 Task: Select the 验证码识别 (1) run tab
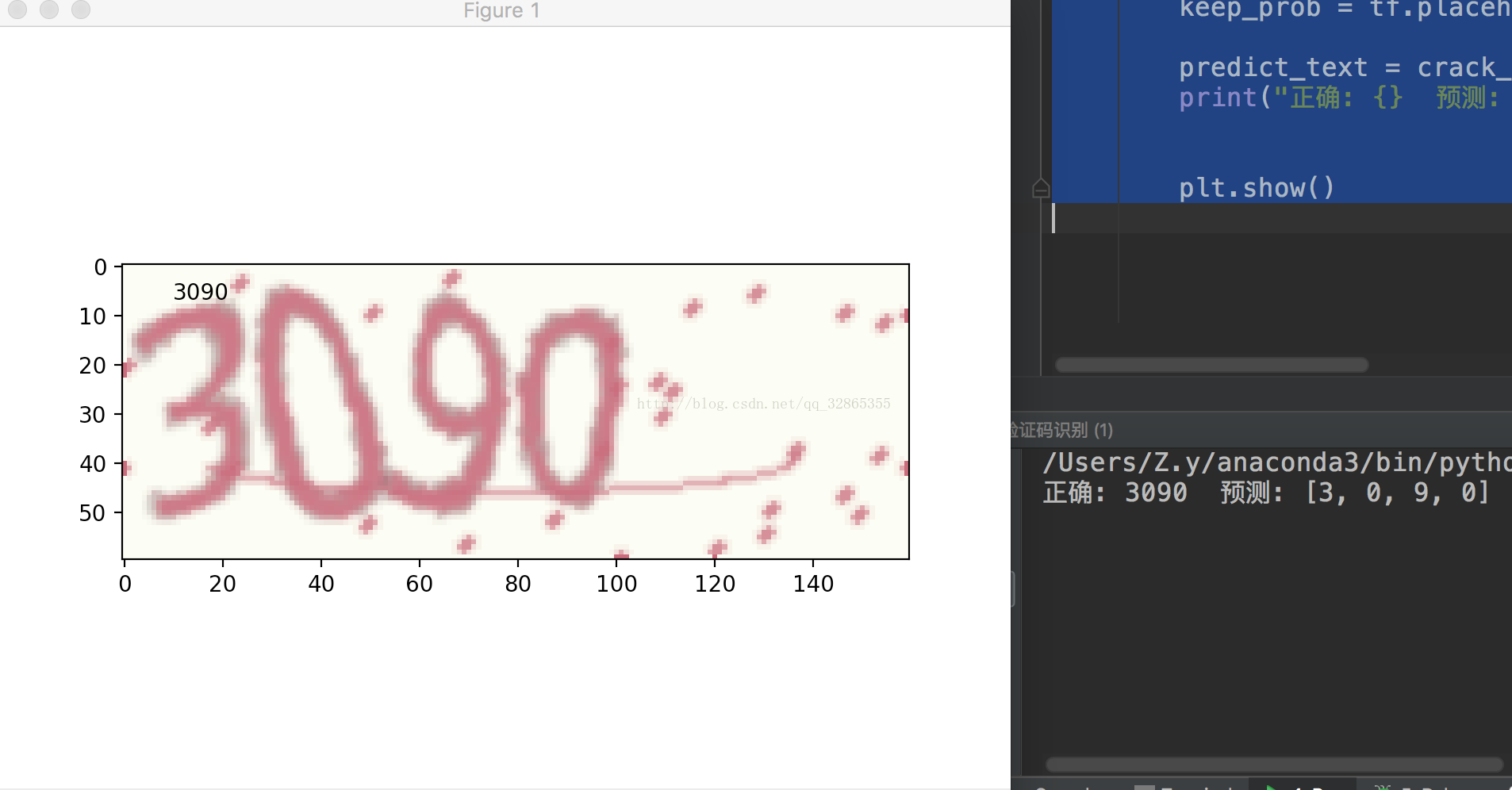(1061, 430)
